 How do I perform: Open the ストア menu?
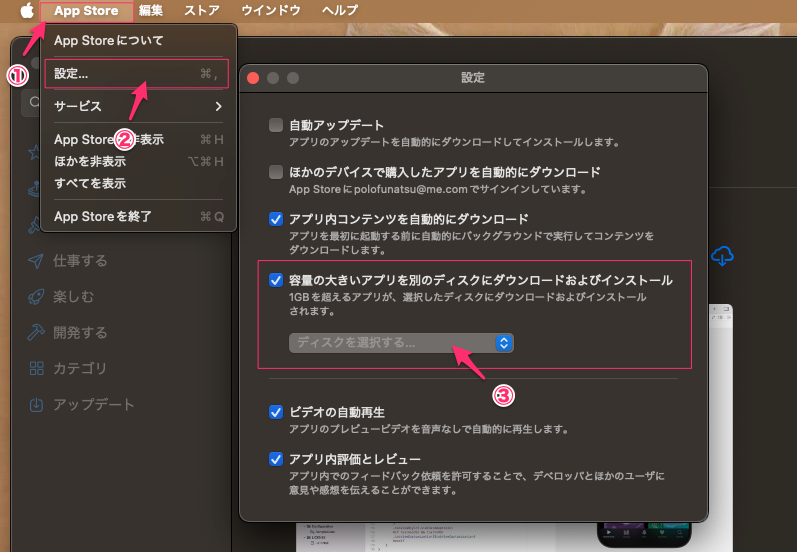click(203, 11)
